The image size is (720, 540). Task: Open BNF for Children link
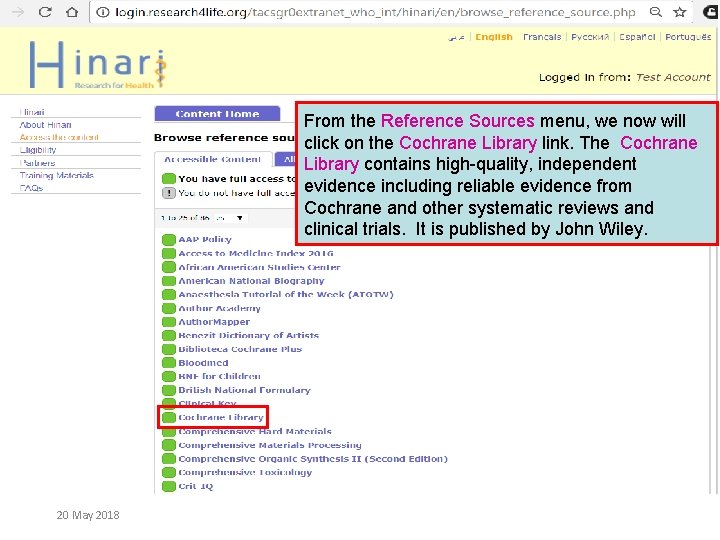(x=219, y=377)
